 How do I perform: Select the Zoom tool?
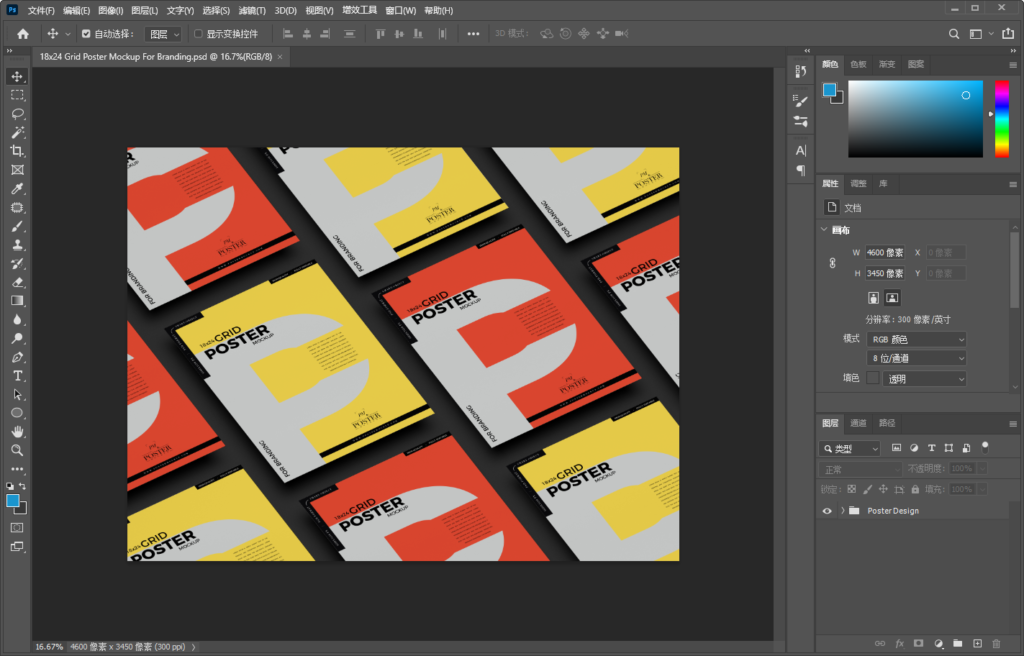[17, 450]
